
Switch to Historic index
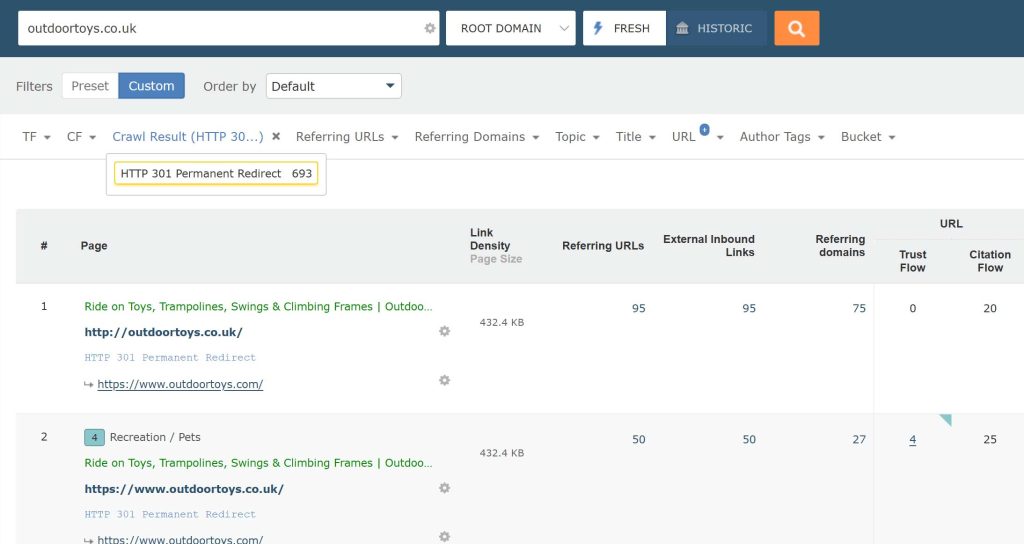pyautogui.click(x=716, y=28)
